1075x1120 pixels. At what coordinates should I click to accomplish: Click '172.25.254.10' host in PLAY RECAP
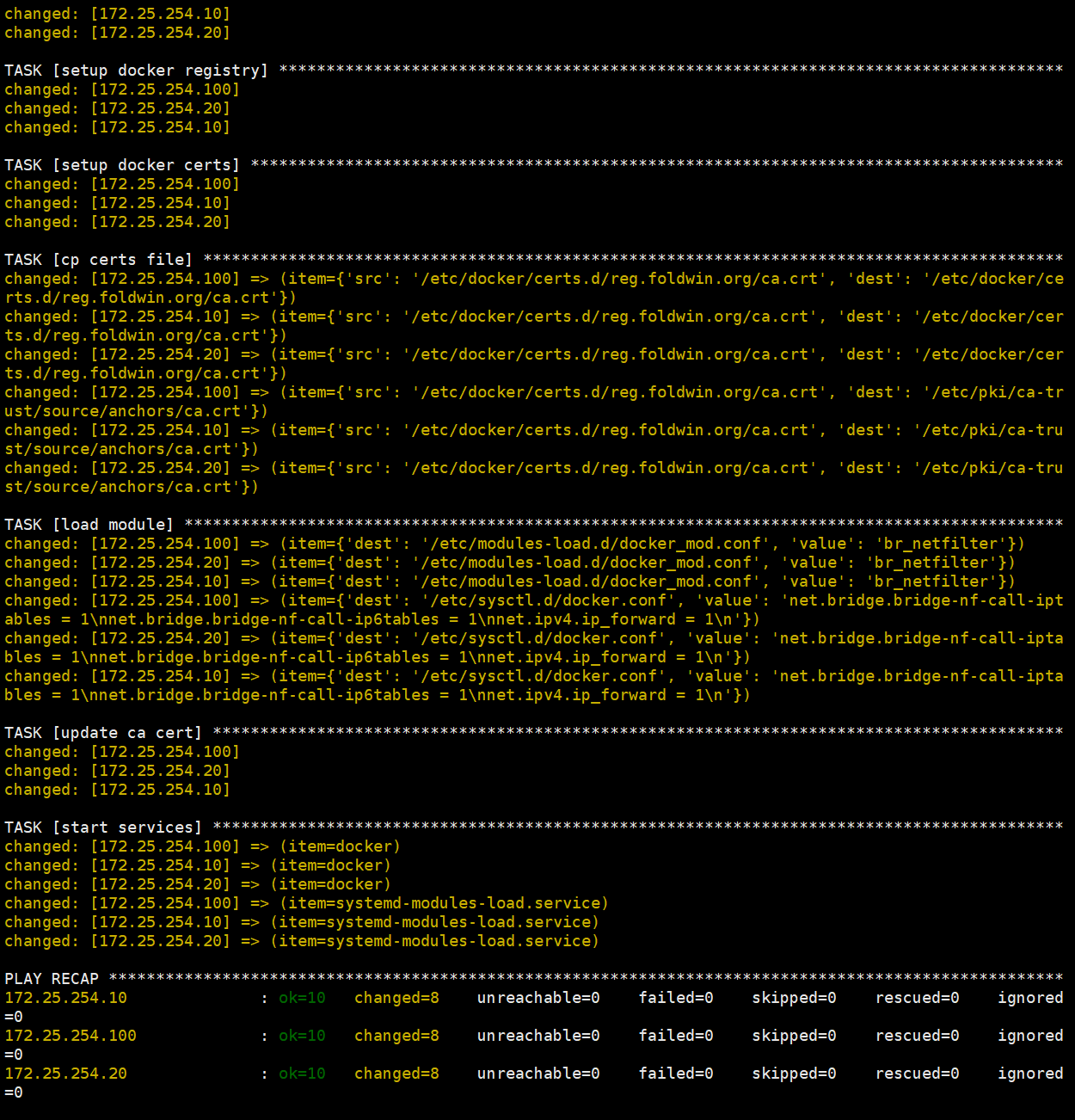(65, 998)
